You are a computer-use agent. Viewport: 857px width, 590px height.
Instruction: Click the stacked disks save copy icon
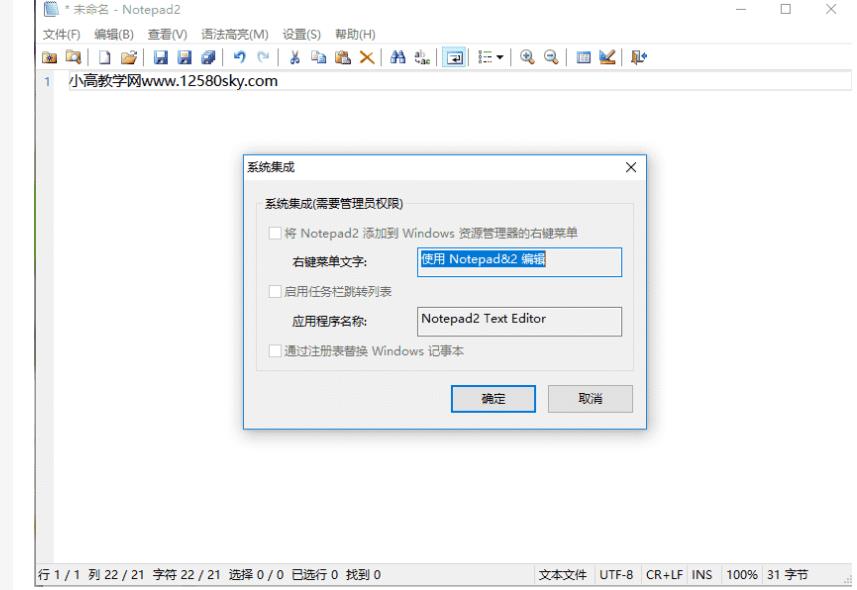coord(208,57)
